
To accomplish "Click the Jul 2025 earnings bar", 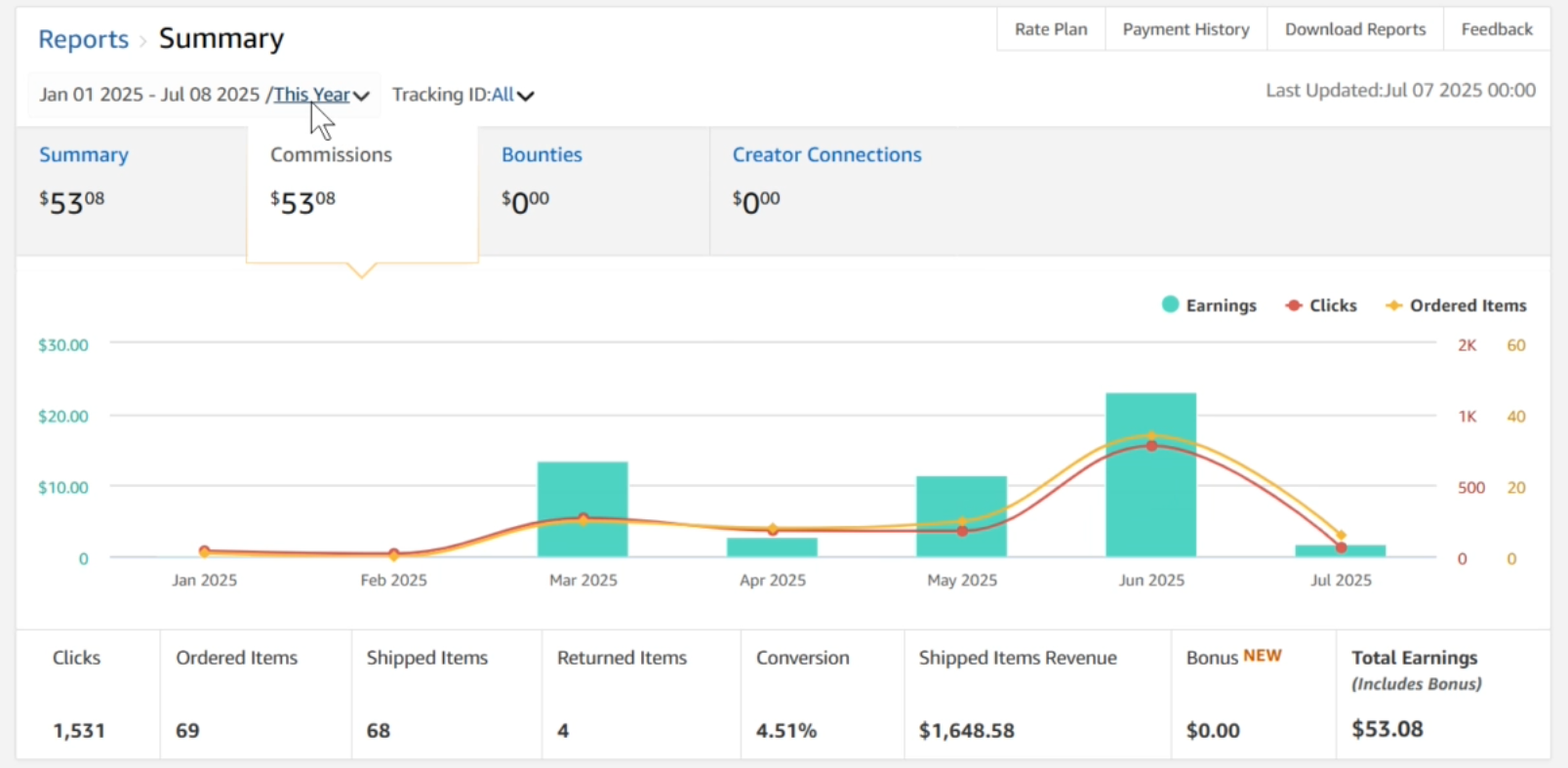I will coord(1341,551).
